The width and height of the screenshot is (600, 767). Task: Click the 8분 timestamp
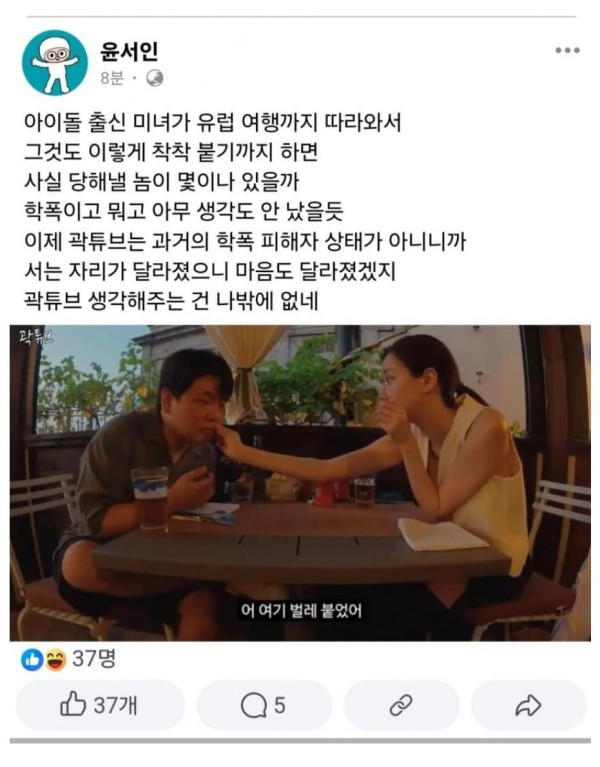(x=112, y=78)
